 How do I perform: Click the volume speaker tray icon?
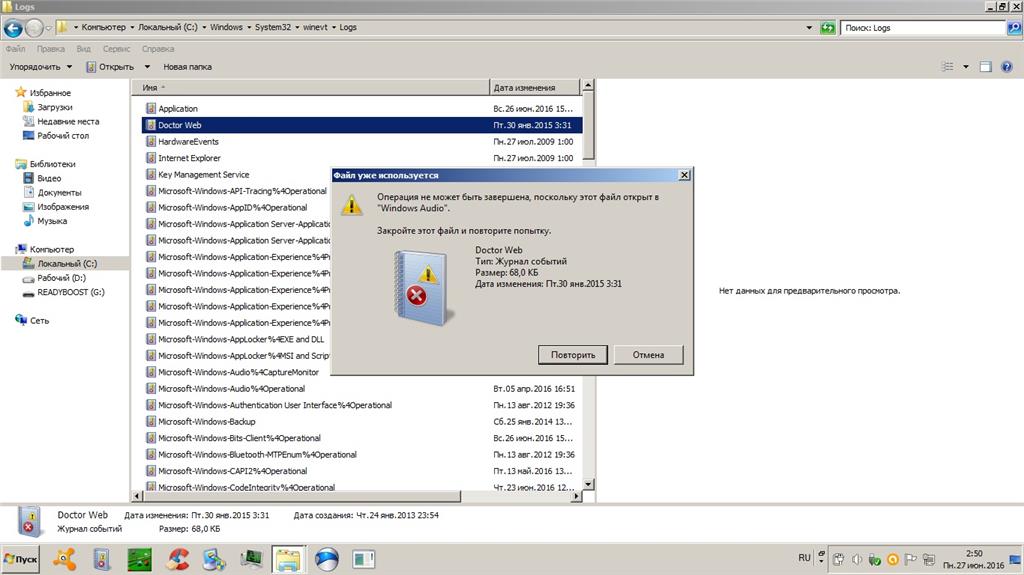857,559
